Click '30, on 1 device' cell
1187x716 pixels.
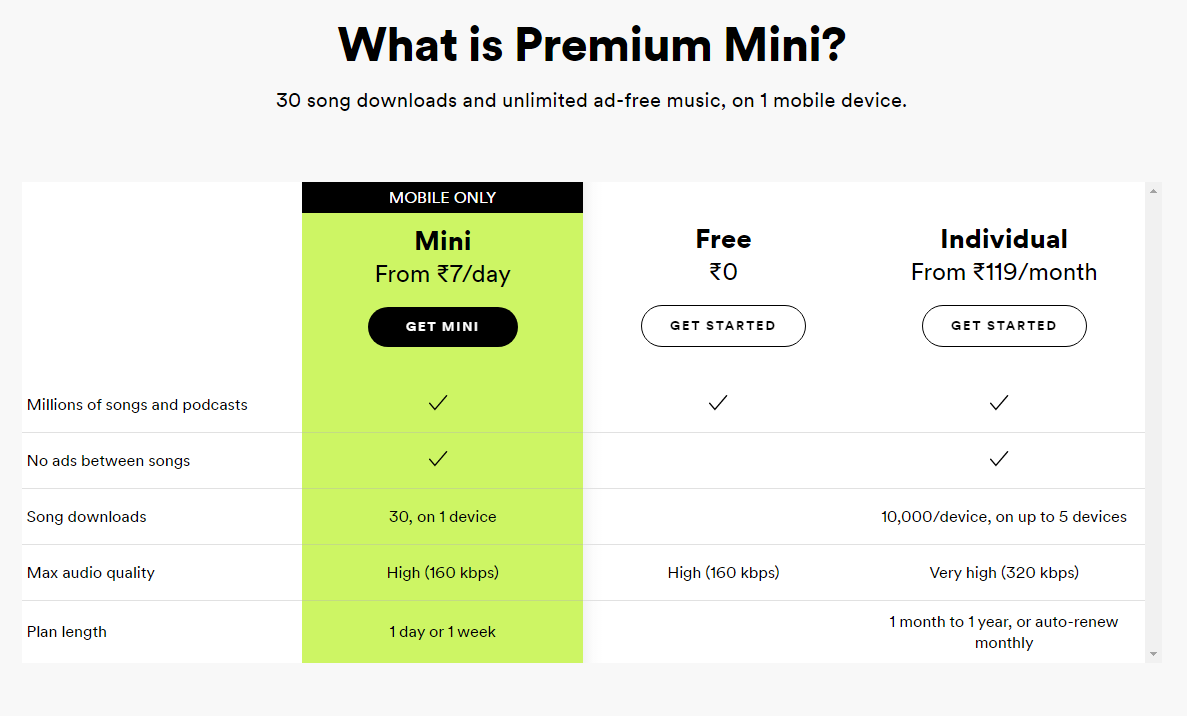tap(443, 517)
